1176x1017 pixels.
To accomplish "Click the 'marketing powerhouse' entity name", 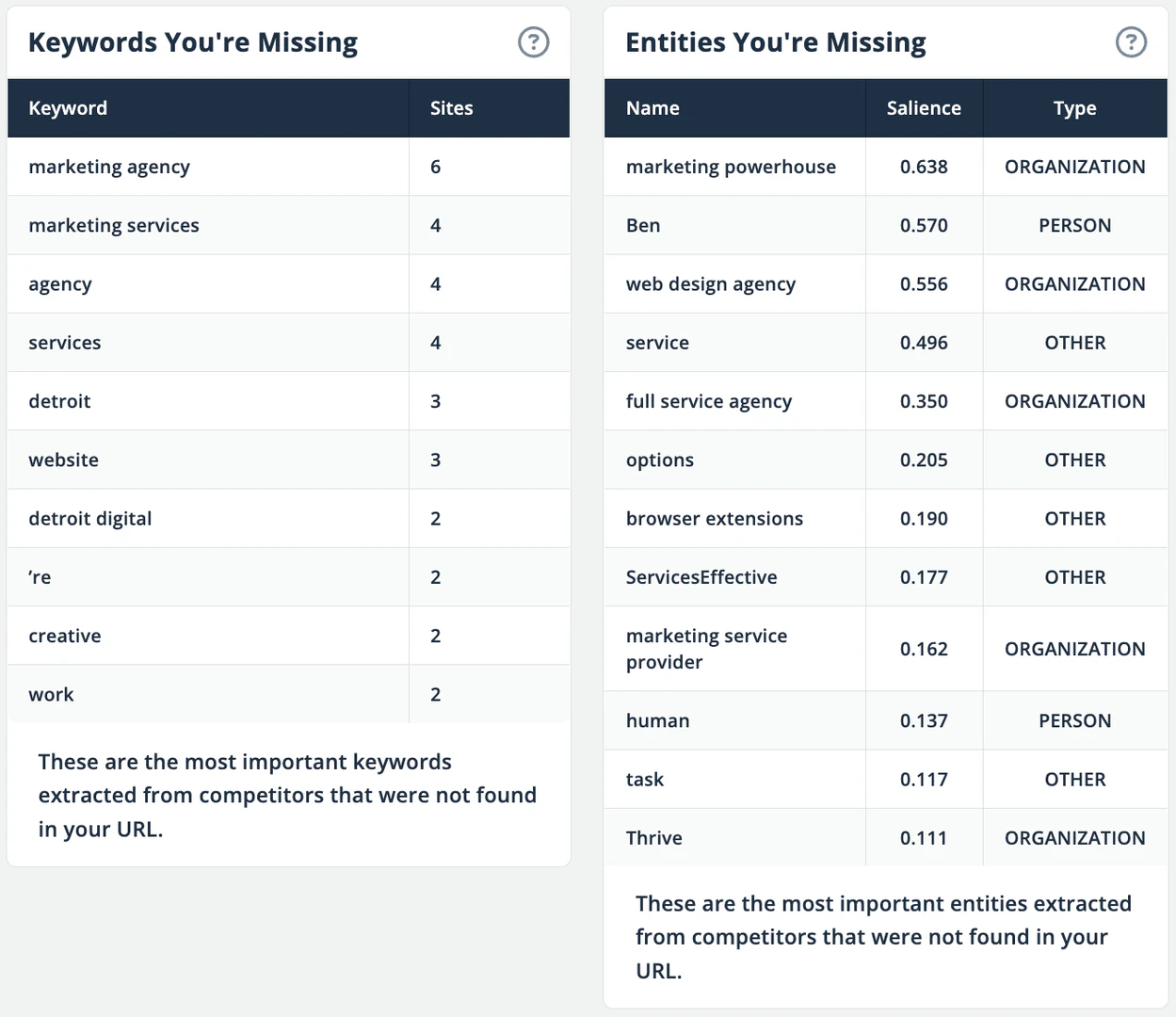I will point(731,167).
